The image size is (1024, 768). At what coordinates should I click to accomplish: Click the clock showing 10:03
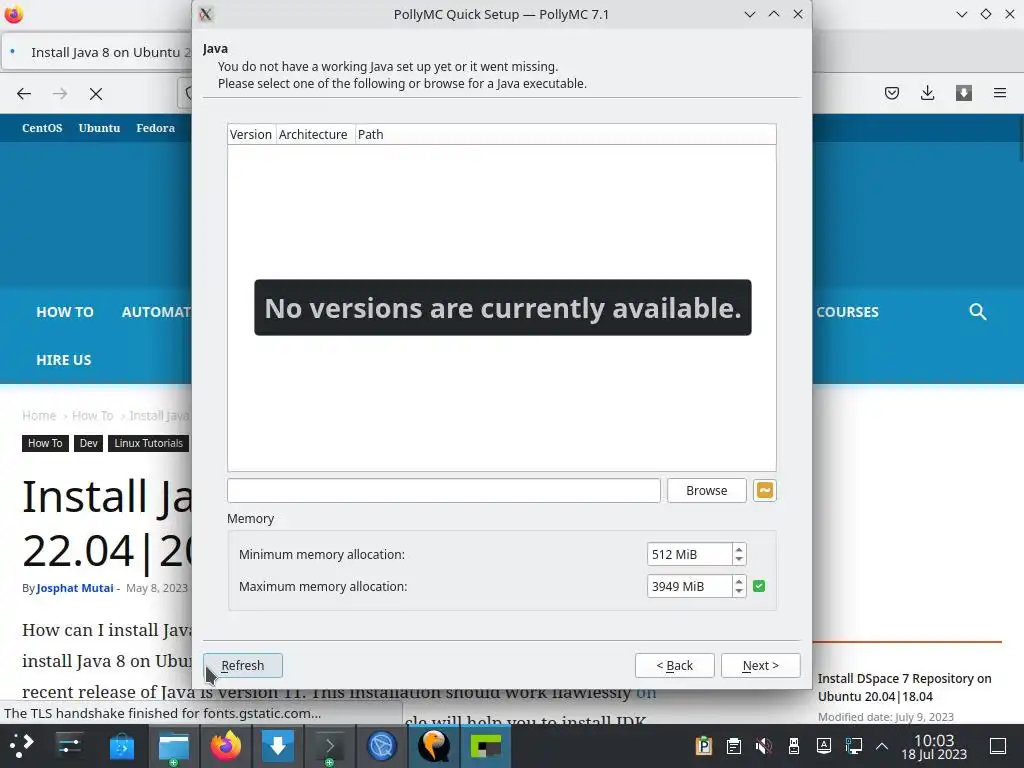tap(934, 746)
